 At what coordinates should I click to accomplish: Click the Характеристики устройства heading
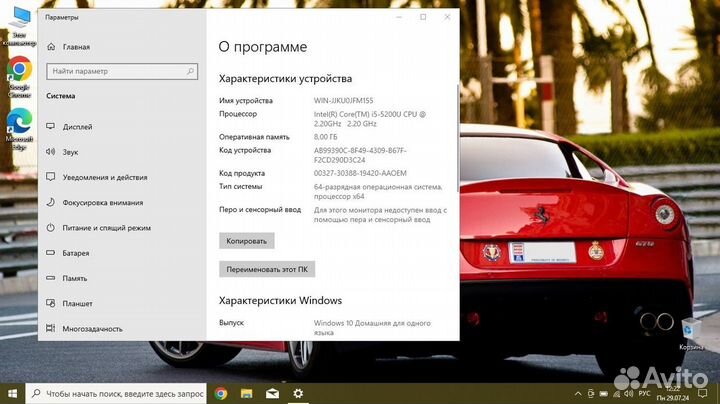coord(285,79)
